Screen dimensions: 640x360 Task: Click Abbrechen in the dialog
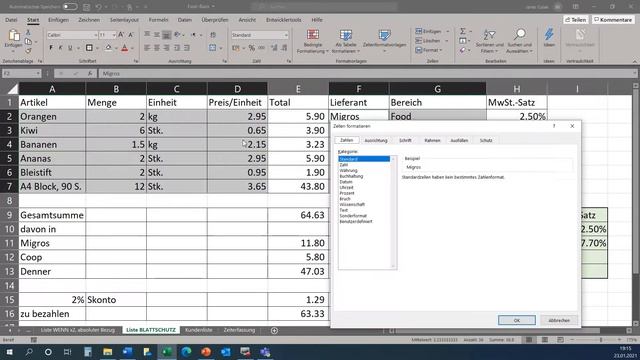click(x=559, y=320)
